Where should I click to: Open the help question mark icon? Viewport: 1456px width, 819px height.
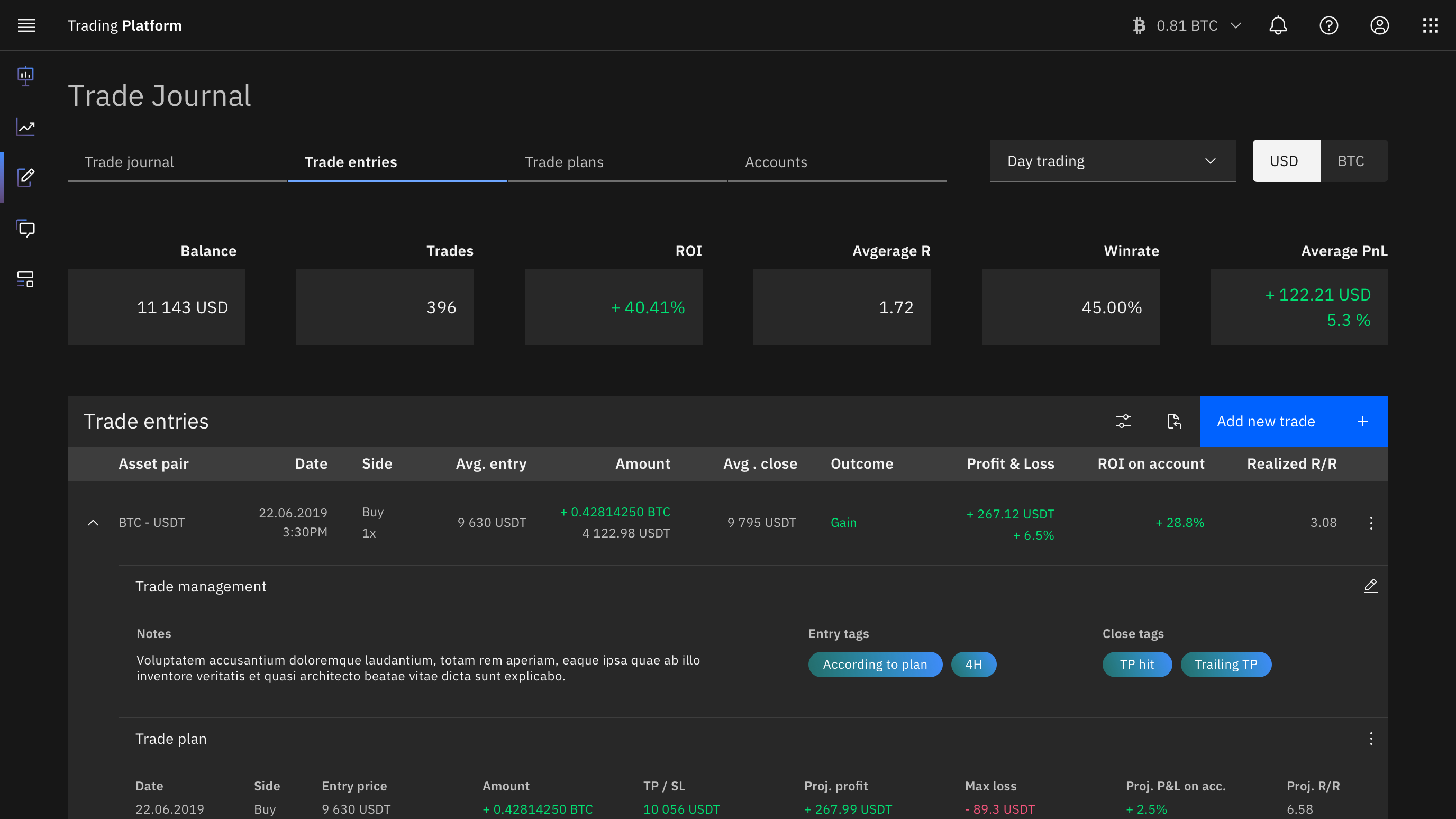1329,25
